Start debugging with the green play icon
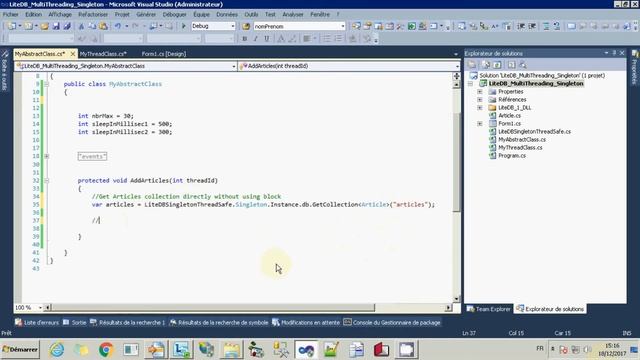The image size is (640, 360). click(x=184, y=26)
